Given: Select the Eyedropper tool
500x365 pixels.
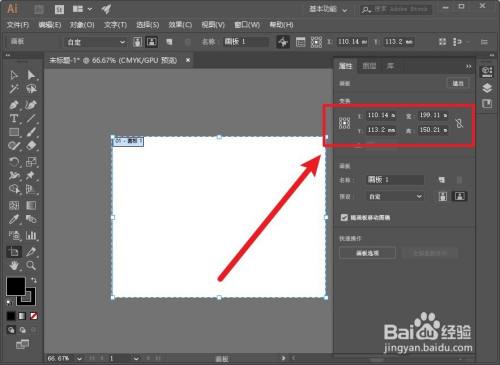Looking at the screenshot, I should pos(14,219).
